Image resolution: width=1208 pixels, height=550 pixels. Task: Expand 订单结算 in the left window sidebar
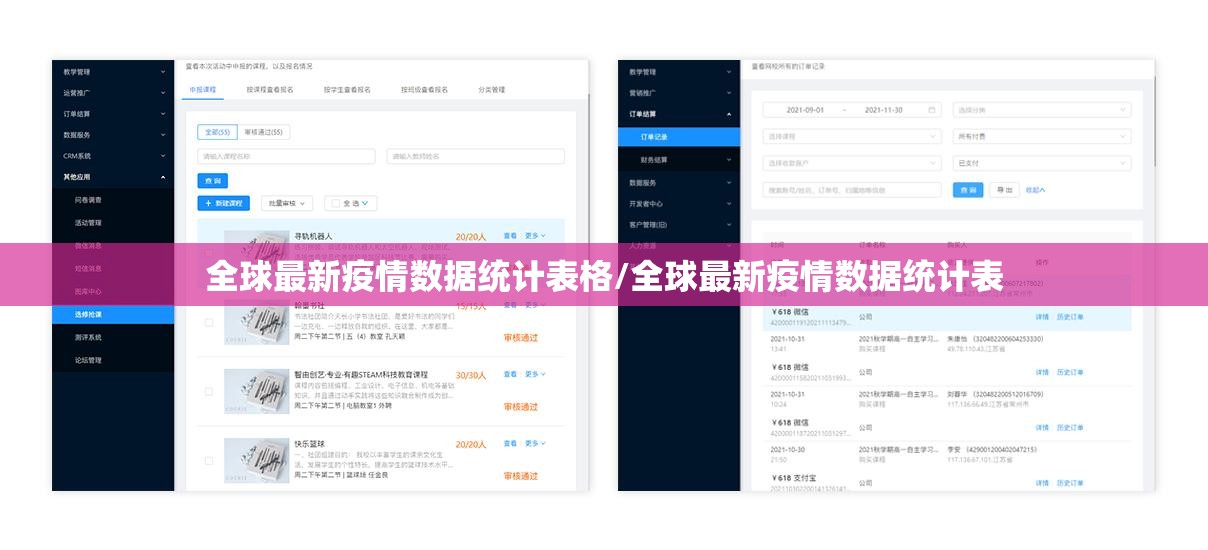[113, 114]
